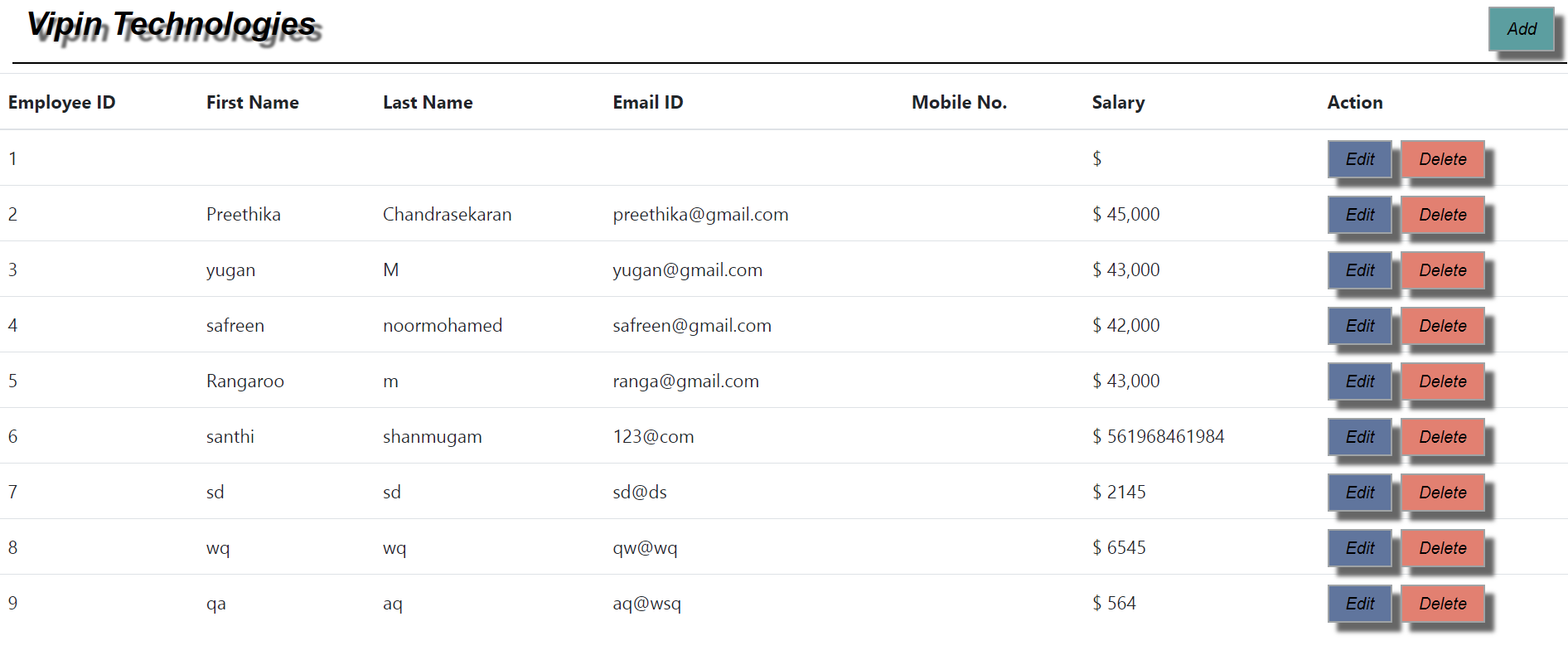Delete yugan's entry from the table
The width and height of the screenshot is (1568, 670).
coord(1442,269)
